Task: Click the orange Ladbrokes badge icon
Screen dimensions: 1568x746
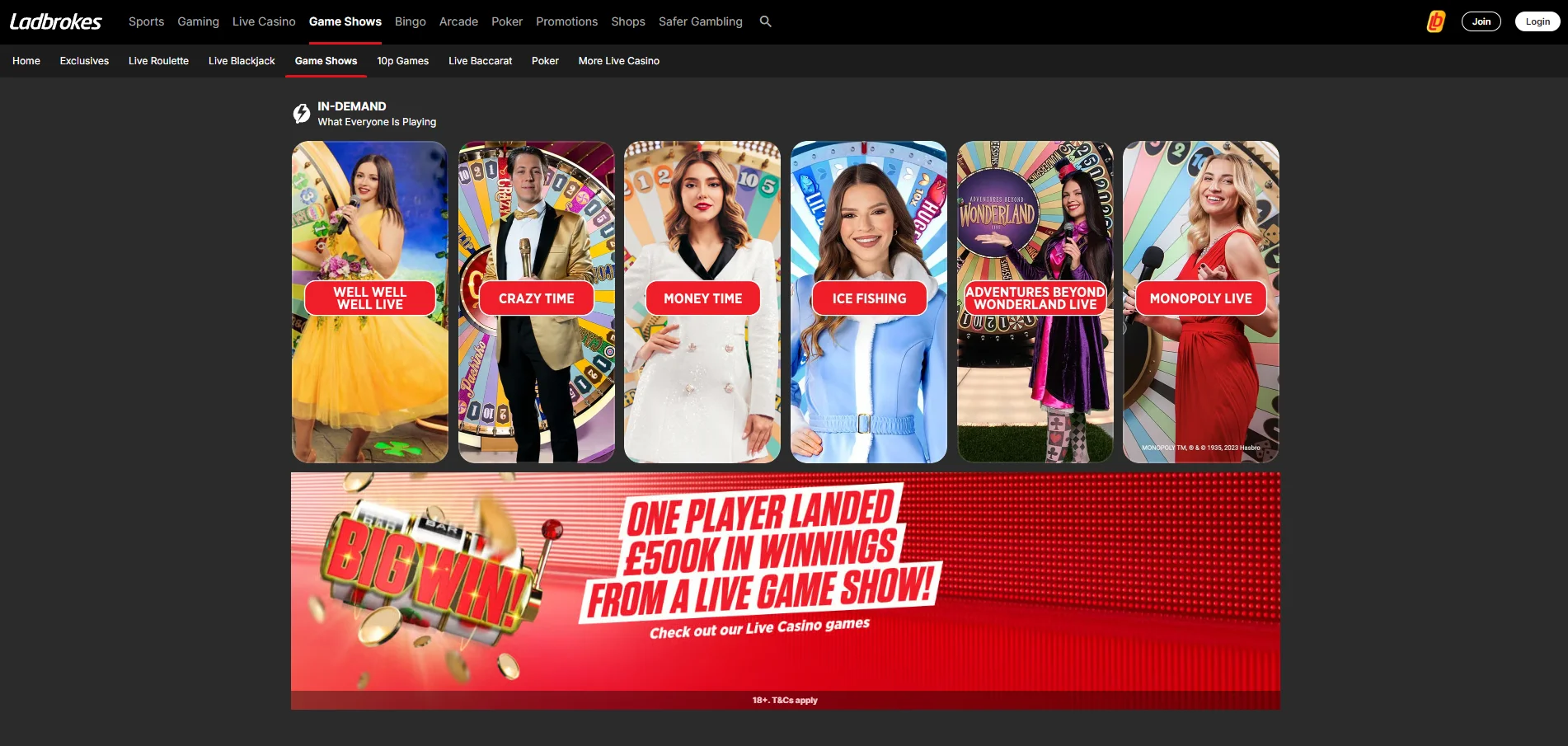Action: point(1436,21)
